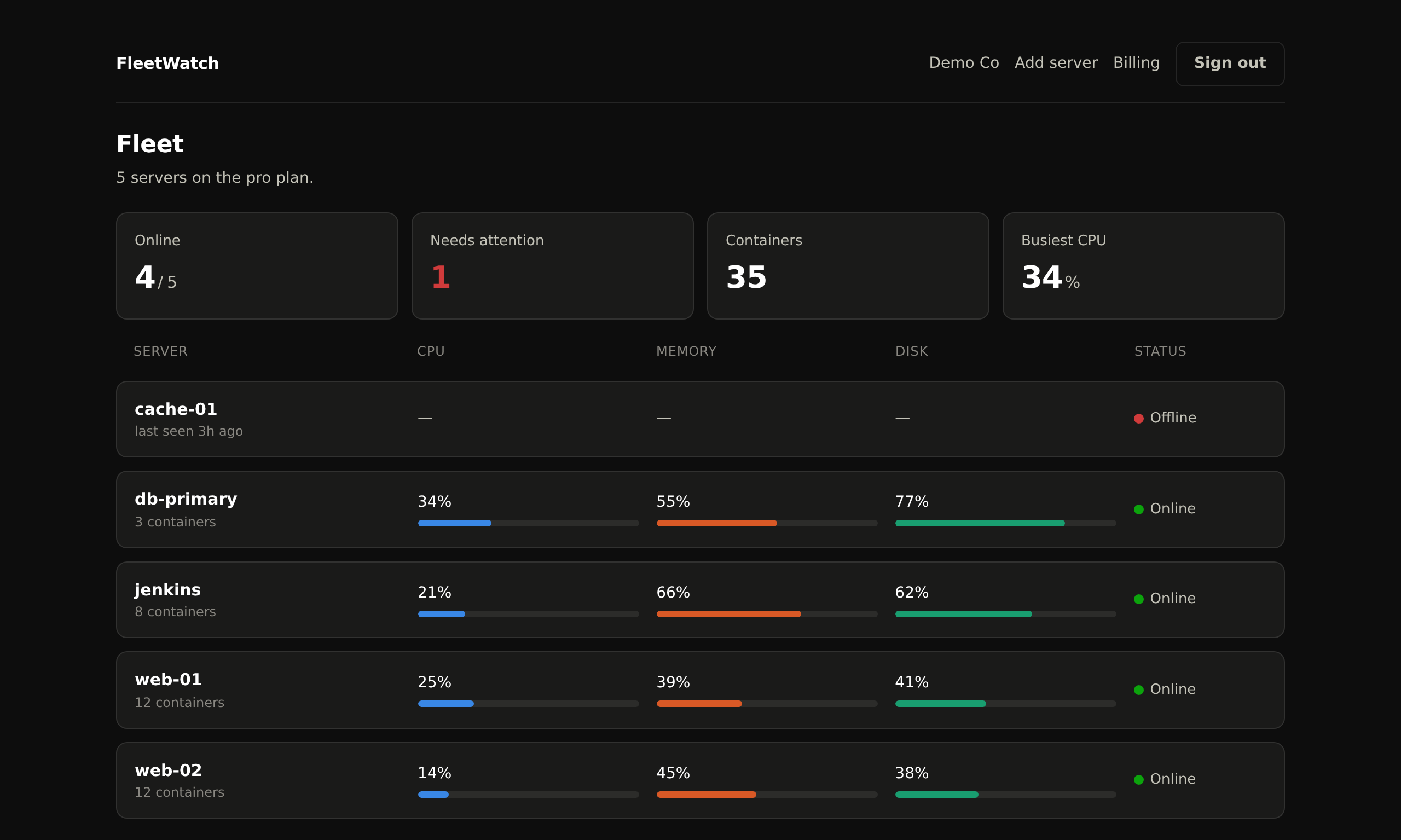
Task: Click the red Offline status dot for cache-01
Action: coord(1139,418)
